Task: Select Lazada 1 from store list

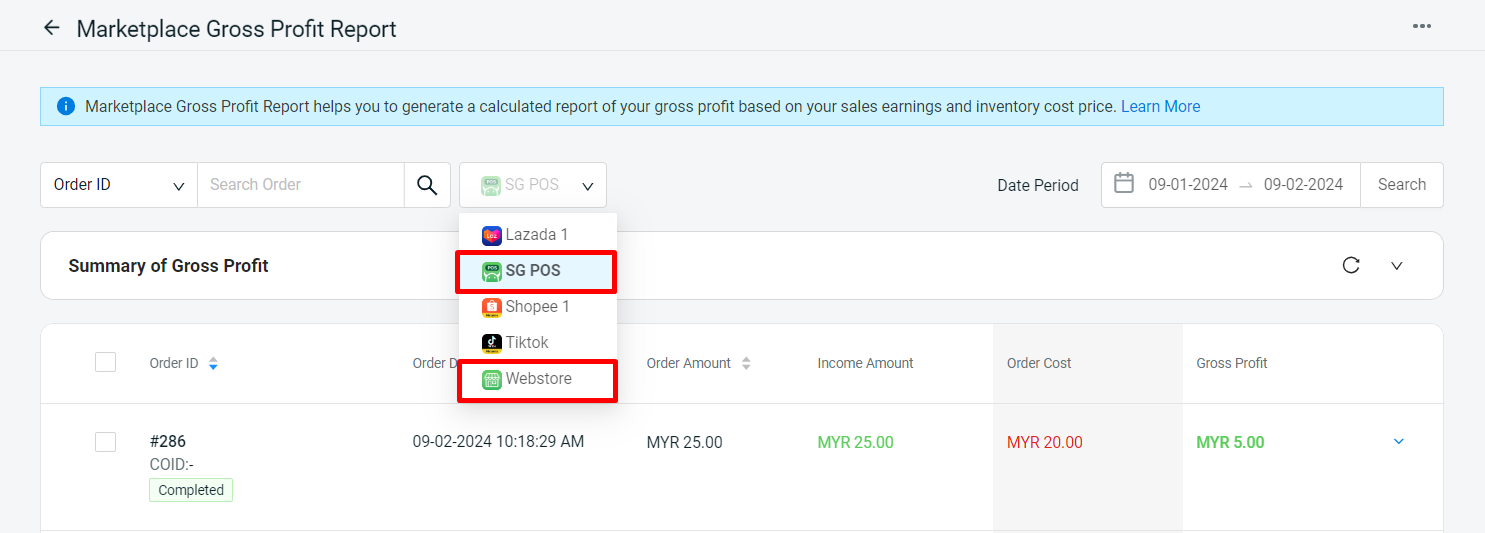Action: 536,235
